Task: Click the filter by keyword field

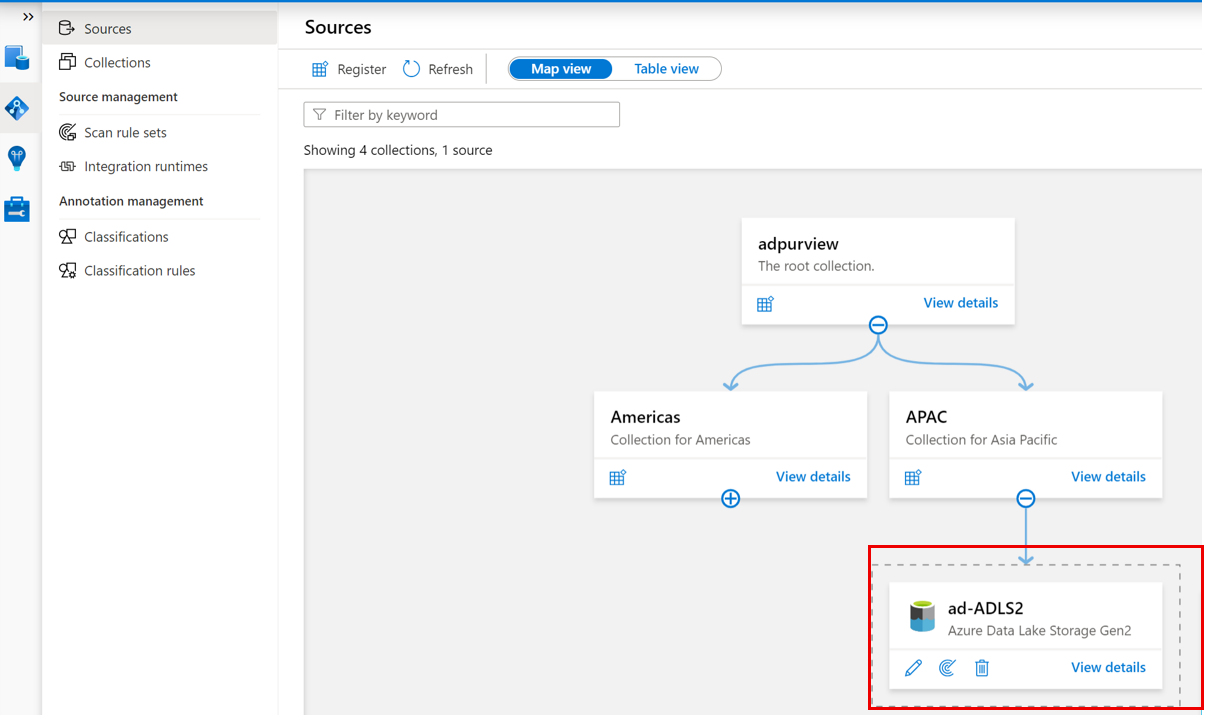Action: tap(461, 114)
